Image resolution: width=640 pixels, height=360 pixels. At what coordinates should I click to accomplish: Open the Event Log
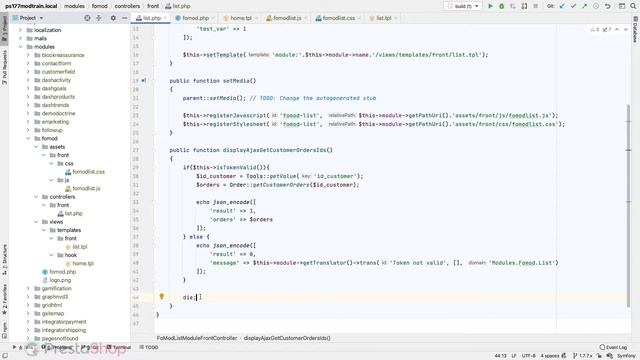[613, 347]
